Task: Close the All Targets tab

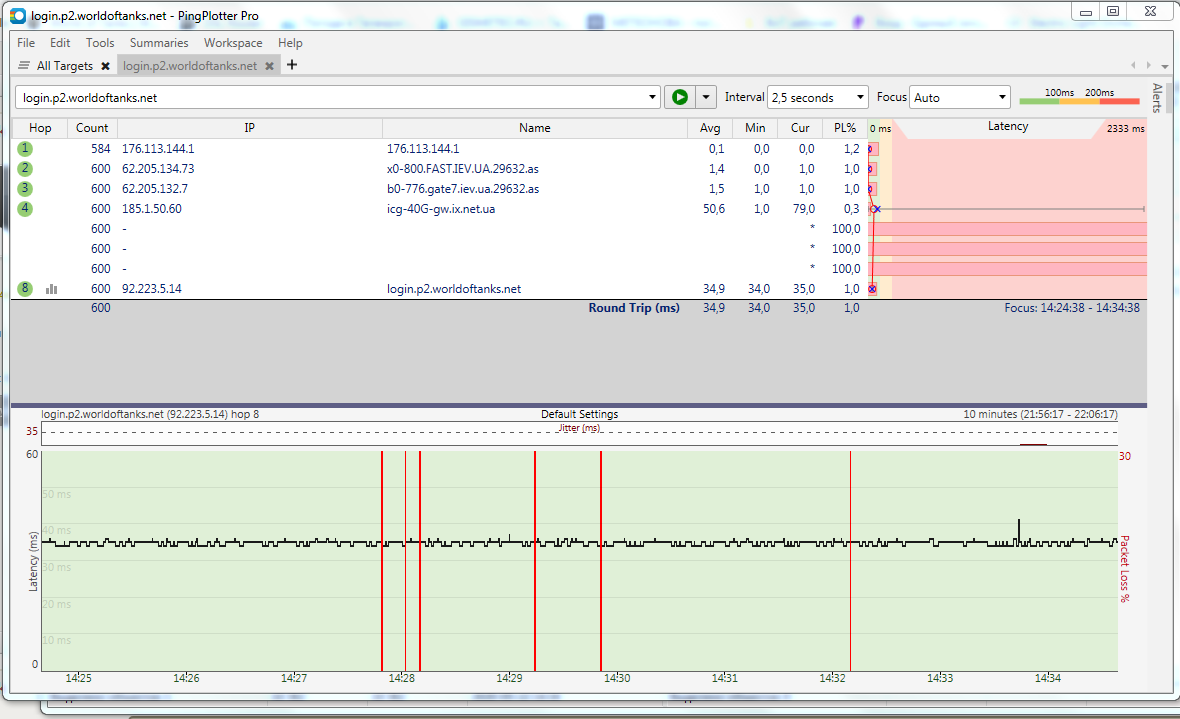Action: [x=105, y=66]
